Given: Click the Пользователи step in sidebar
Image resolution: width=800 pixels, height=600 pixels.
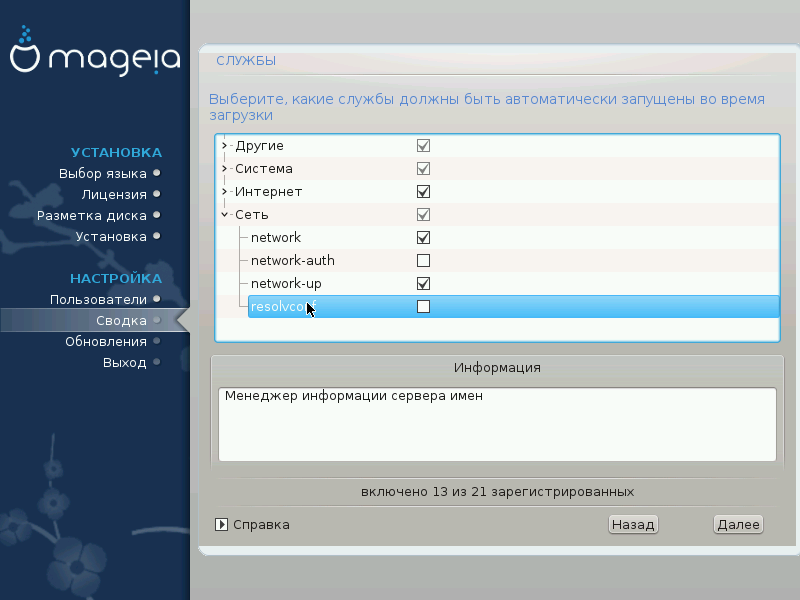Looking at the screenshot, I should tap(98, 299).
